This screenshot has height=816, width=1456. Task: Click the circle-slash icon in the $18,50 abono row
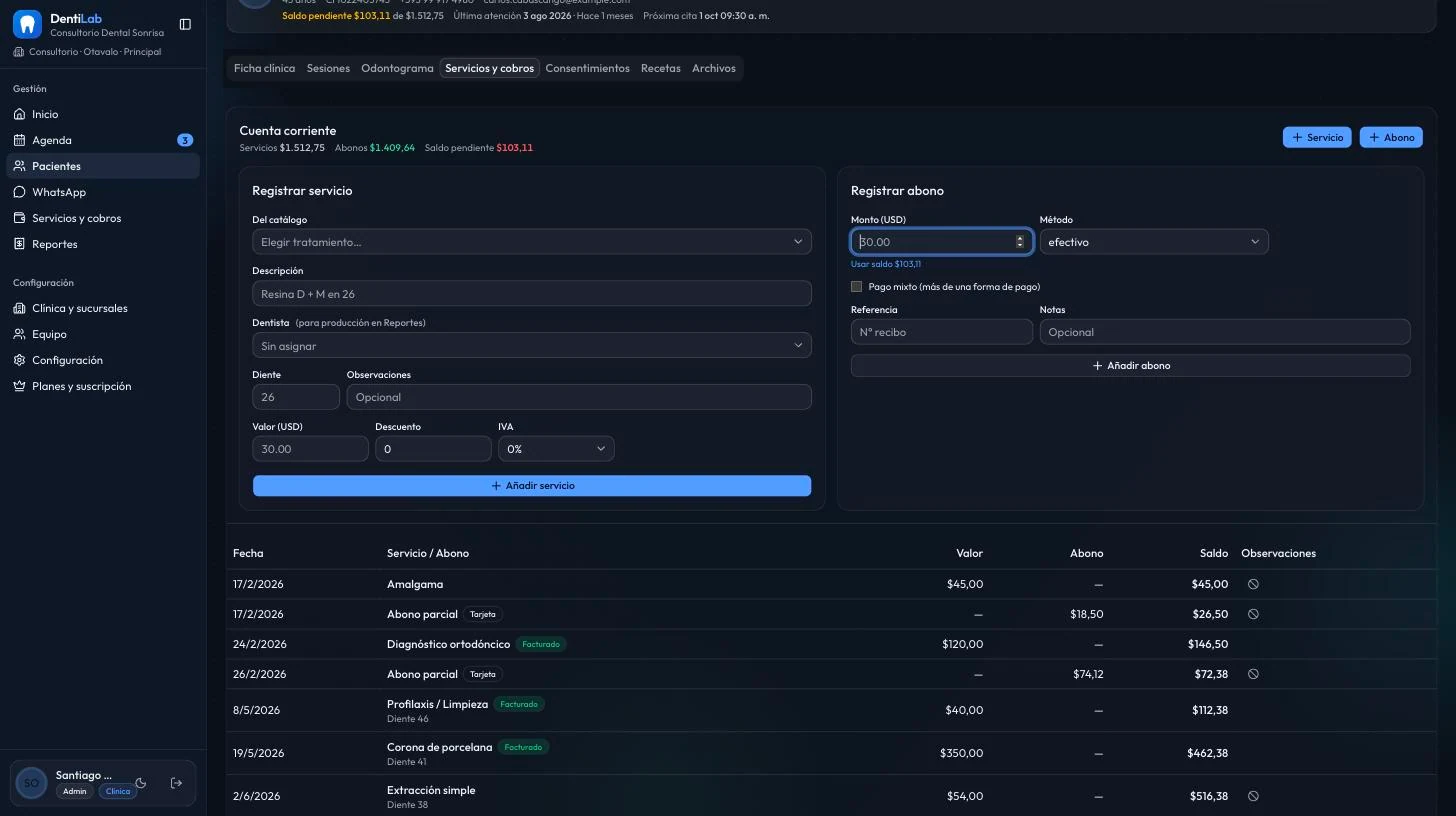tap(1253, 614)
